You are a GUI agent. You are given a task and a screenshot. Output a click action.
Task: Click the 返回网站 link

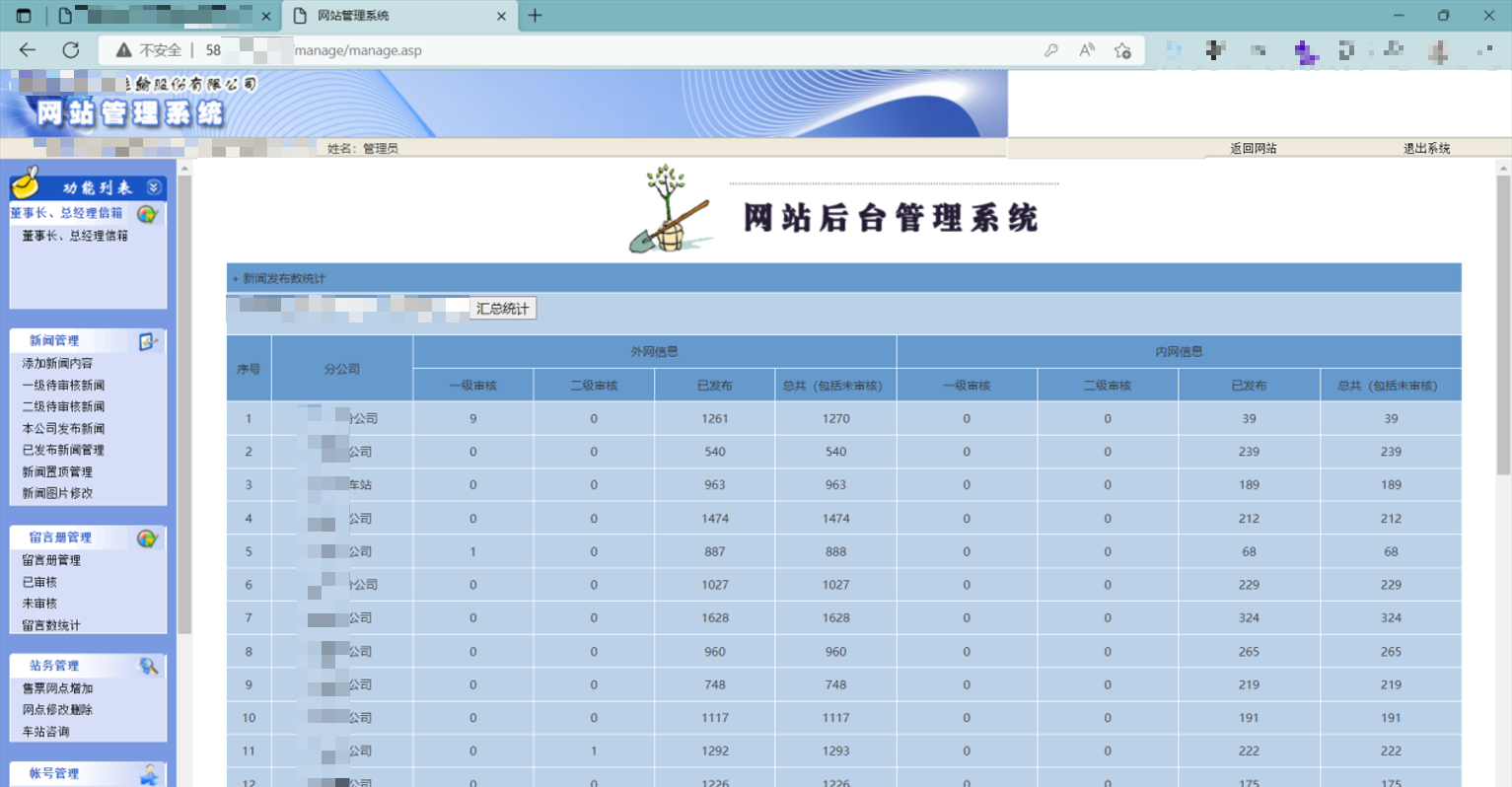[x=1253, y=149]
